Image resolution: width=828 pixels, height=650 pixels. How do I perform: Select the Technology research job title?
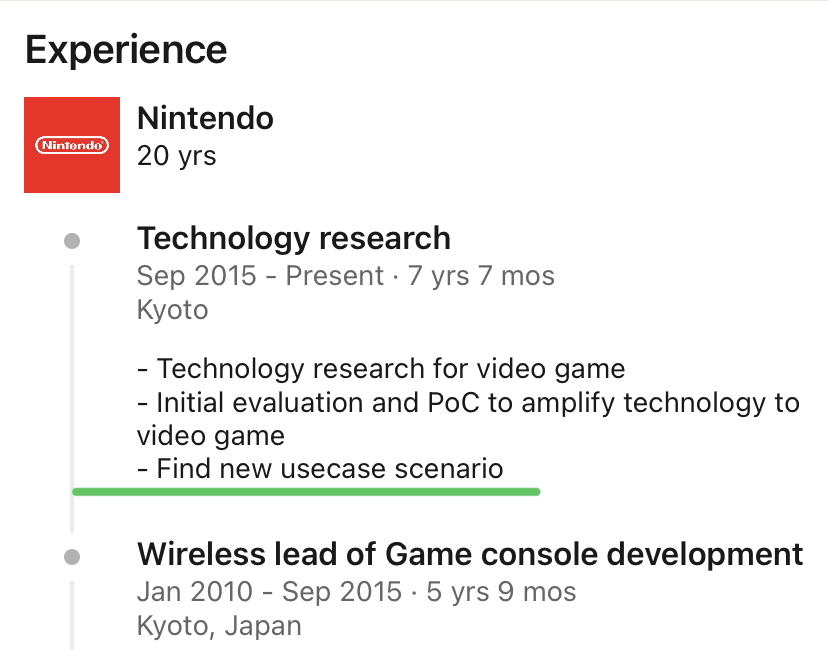(x=293, y=239)
